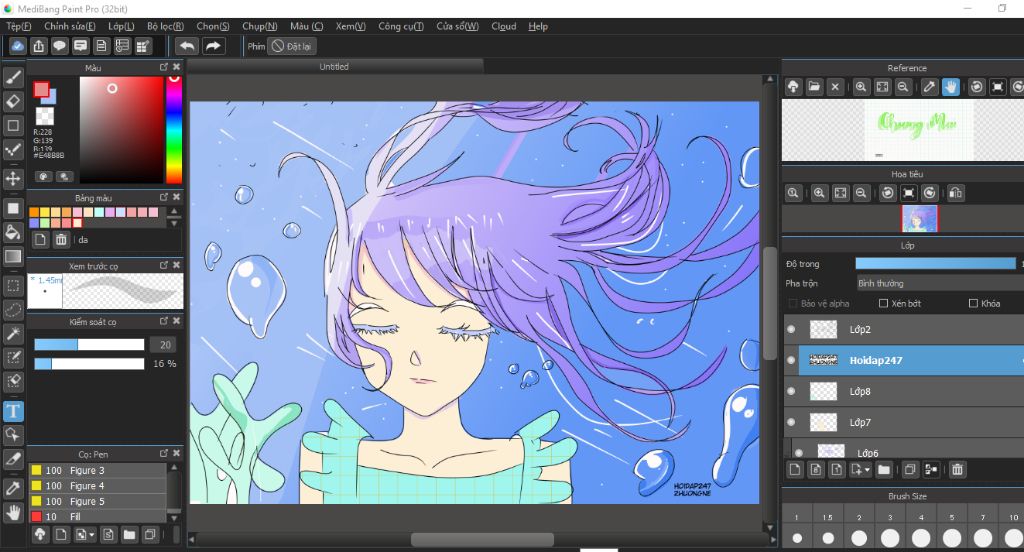Screen dimensions: 1024x552
Task: Adjust the brush size slider showing 20
Action: (89, 344)
